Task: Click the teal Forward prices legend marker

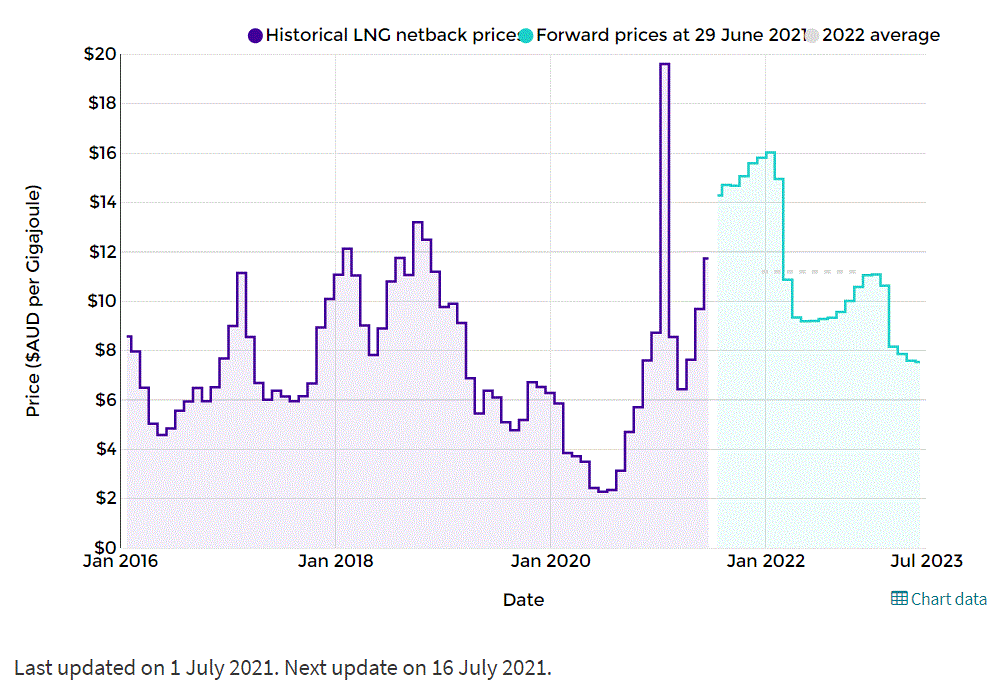Action: 527,36
